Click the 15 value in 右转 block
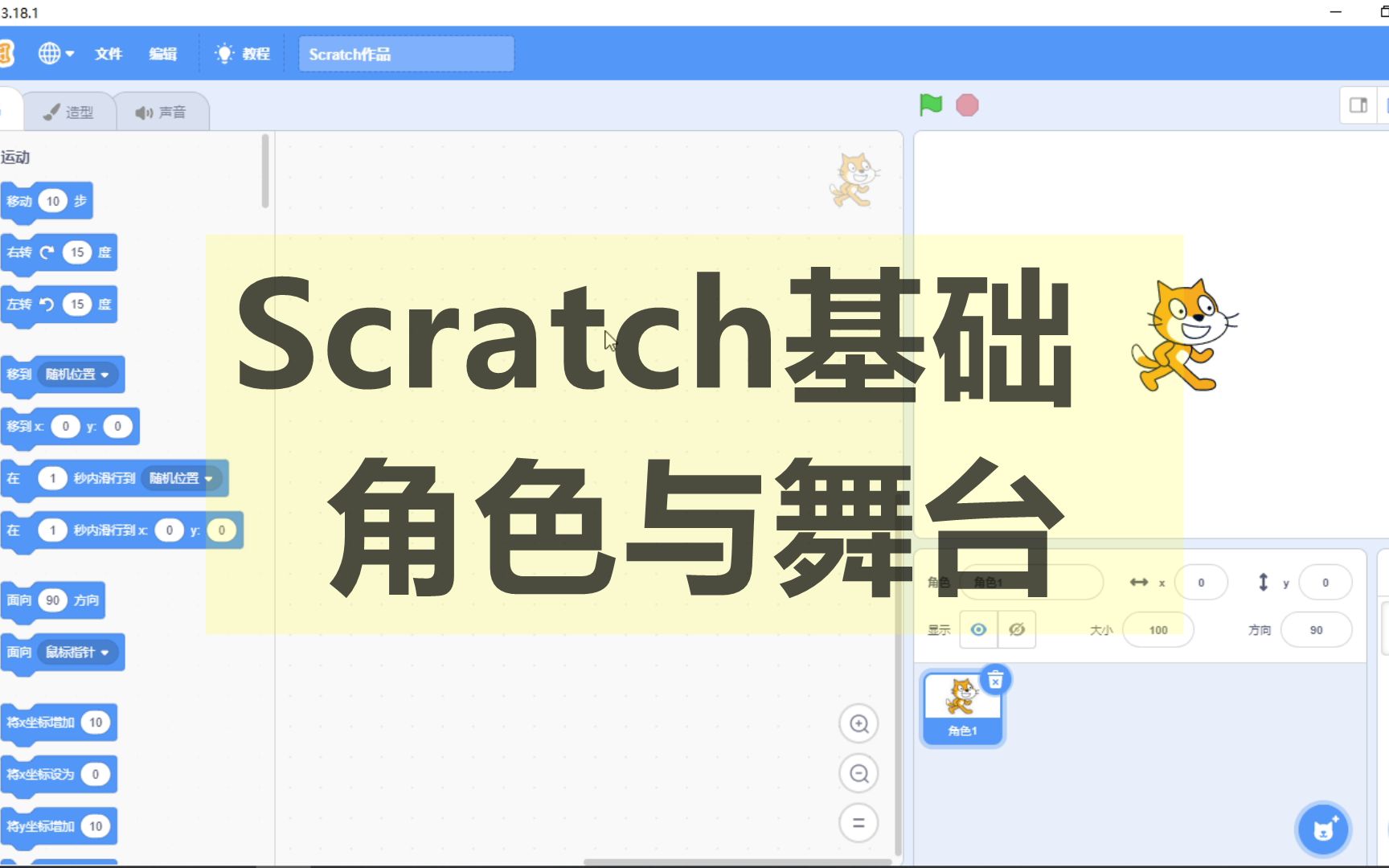 tap(77, 252)
